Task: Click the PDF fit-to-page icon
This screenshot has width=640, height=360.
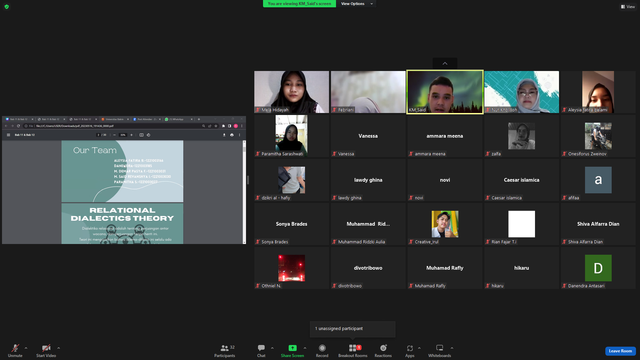Action: tap(141, 135)
